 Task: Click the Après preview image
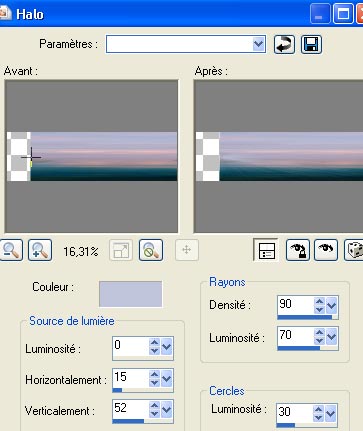[x=278, y=156]
